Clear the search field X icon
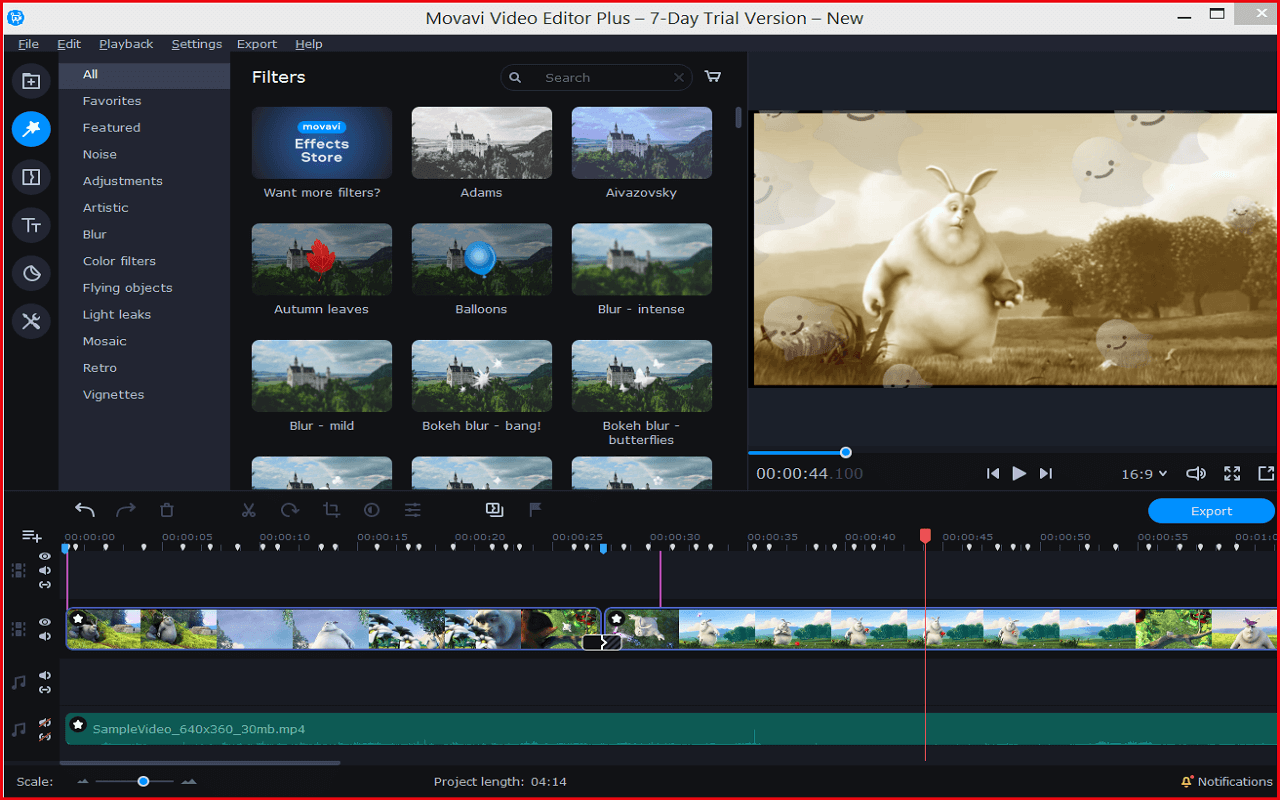 coord(679,77)
